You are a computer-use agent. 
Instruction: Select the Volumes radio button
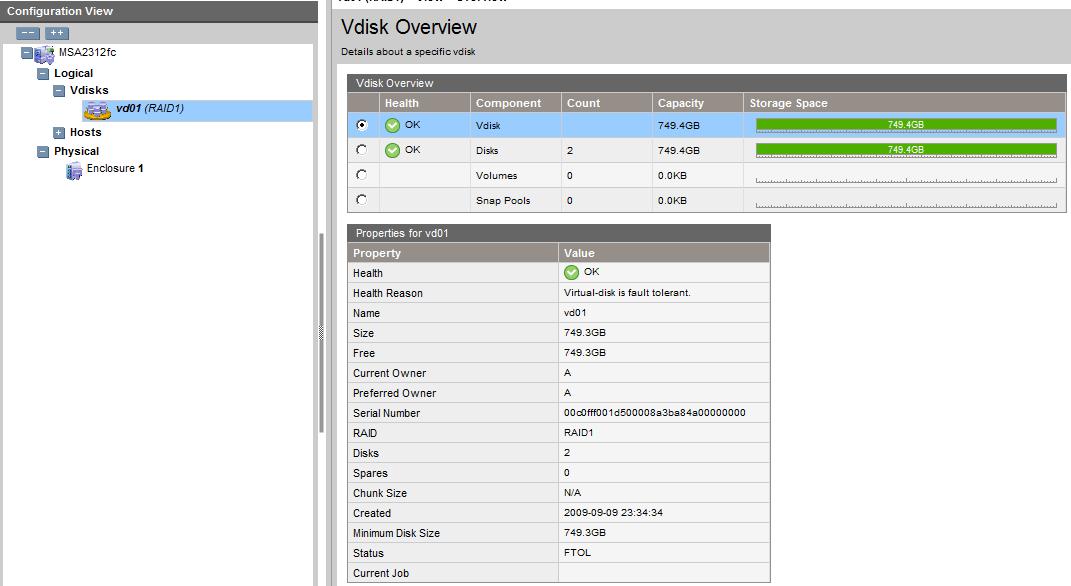tap(361, 174)
